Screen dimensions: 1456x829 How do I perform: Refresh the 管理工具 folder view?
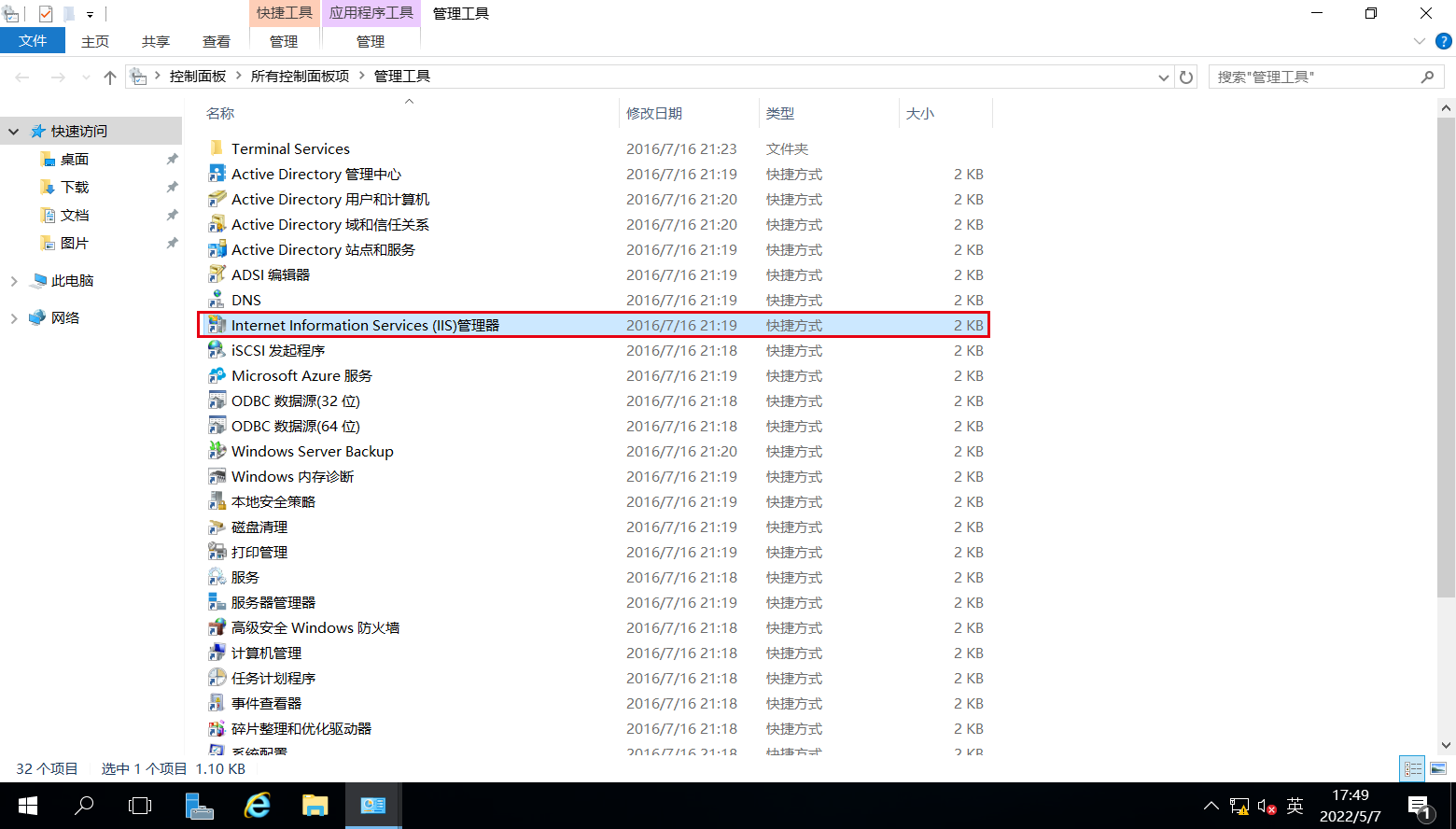click(x=1186, y=77)
